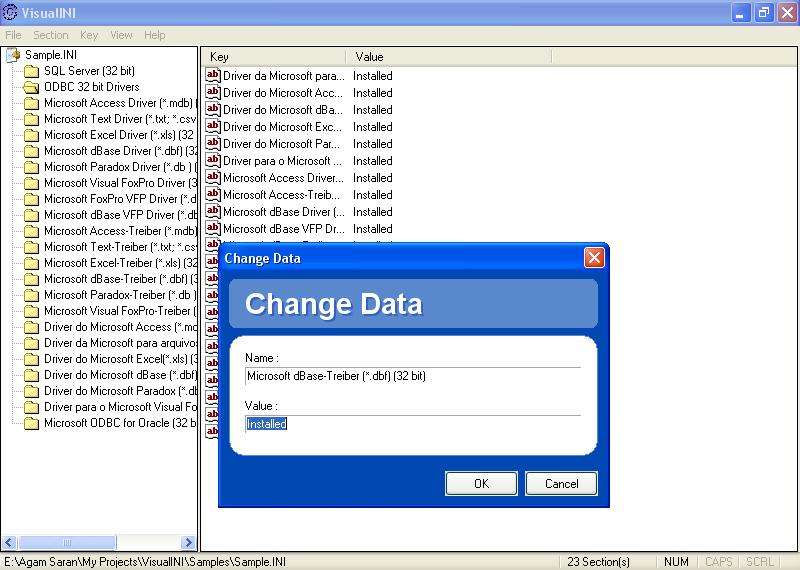Image resolution: width=800 pixels, height=570 pixels.
Task: Sort by the Key column header
Action: pos(274,57)
